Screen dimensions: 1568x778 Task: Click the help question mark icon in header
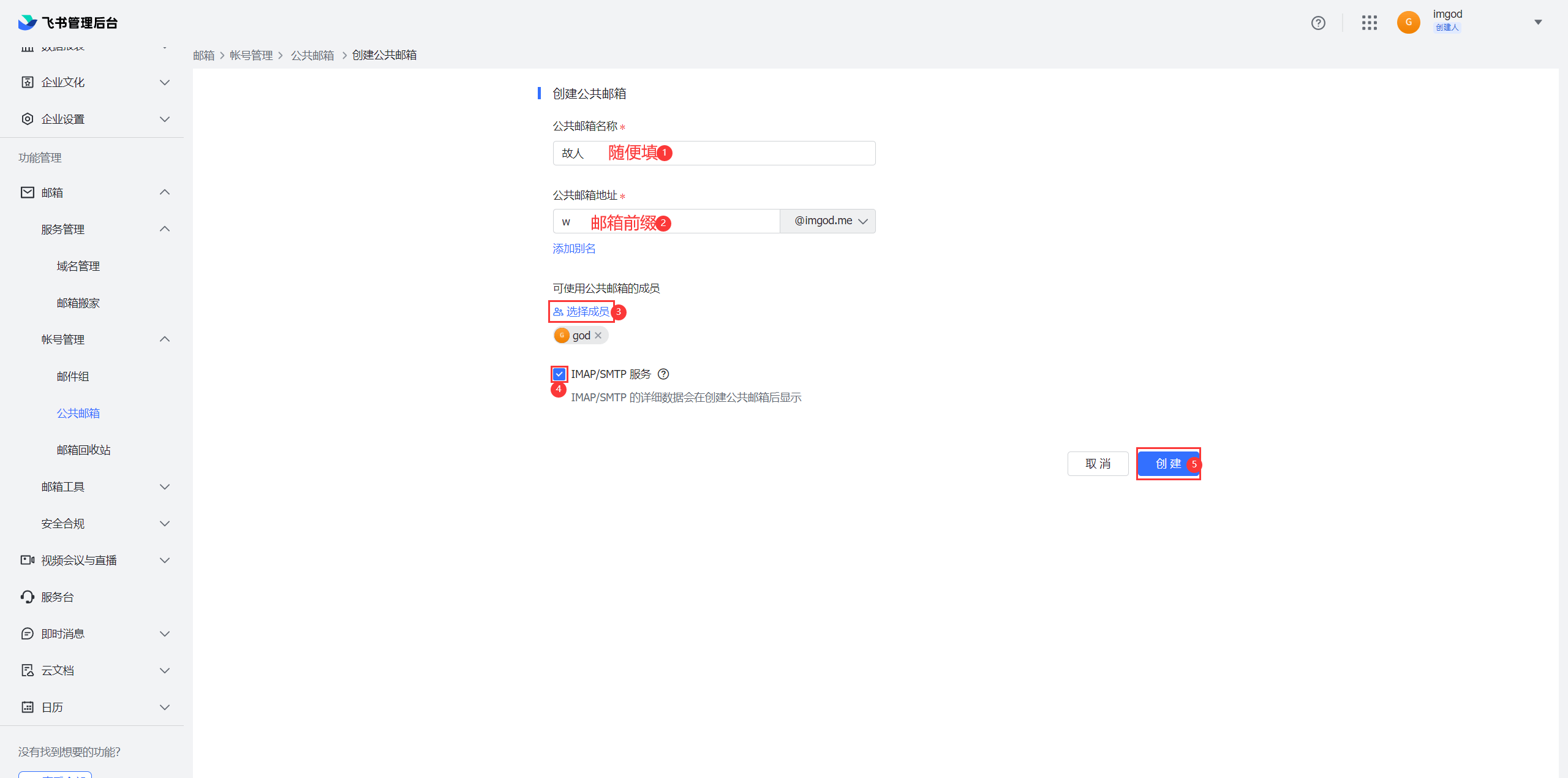pos(1318,23)
